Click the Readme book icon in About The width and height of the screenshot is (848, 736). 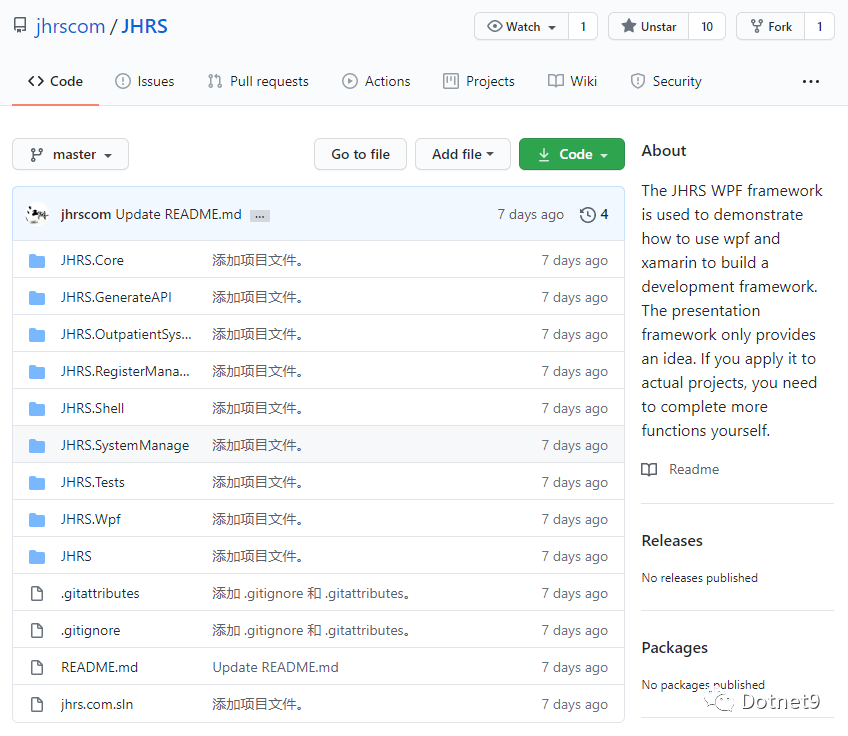(649, 469)
